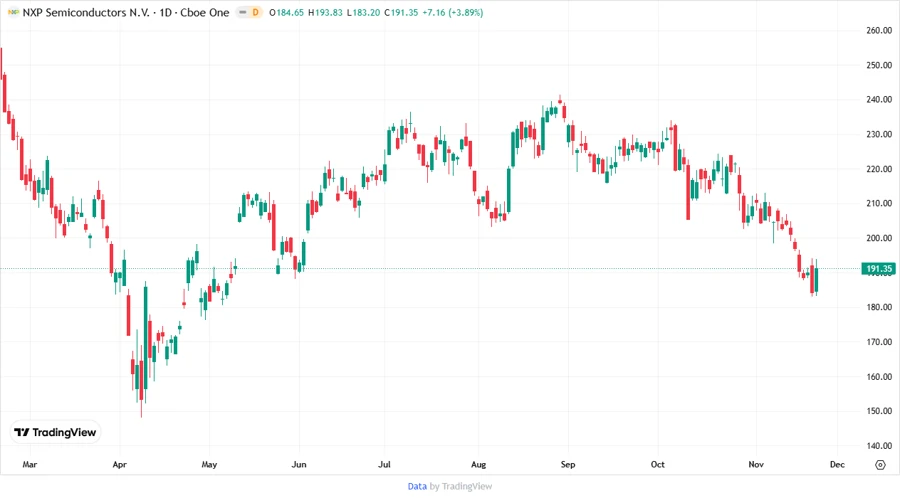Click the May label on time axis
Viewport: 900px width, 498px height.
pos(210,464)
